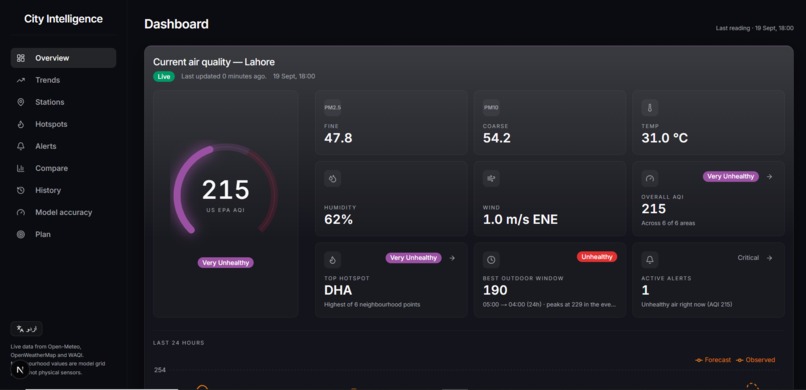Click the PM10 badge icon

coord(491,108)
